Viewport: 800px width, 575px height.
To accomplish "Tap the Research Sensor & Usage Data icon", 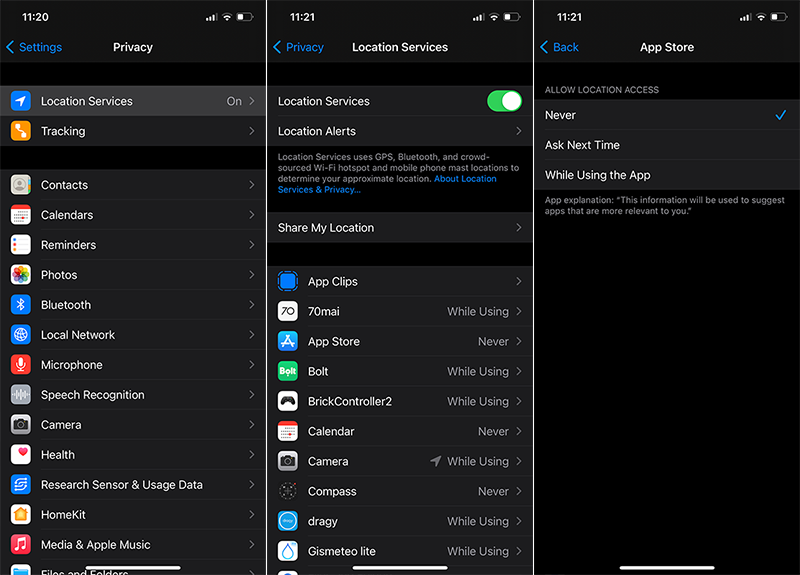I will pos(21,485).
